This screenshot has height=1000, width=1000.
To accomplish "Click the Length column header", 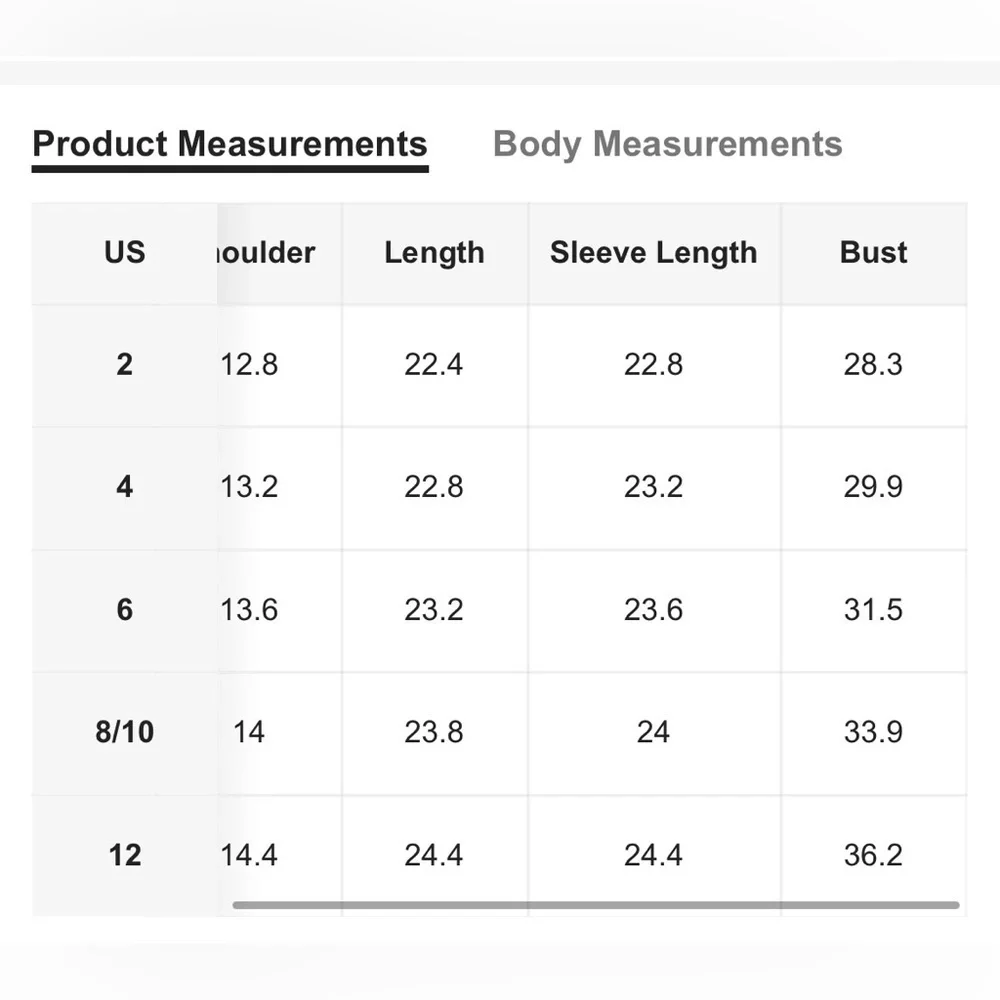I will [x=434, y=253].
